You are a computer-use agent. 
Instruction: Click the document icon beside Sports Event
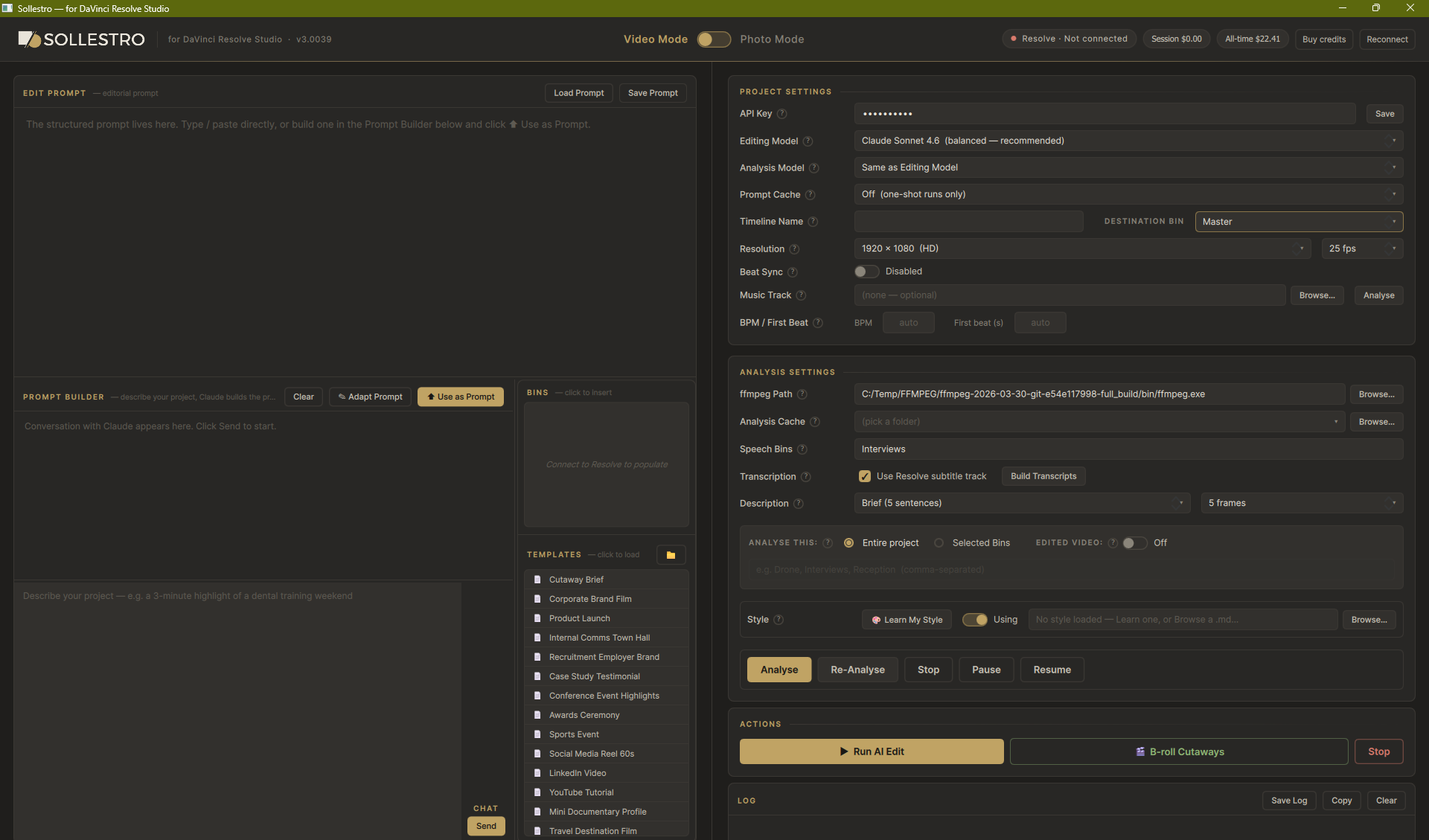pyautogui.click(x=537, y=734)
